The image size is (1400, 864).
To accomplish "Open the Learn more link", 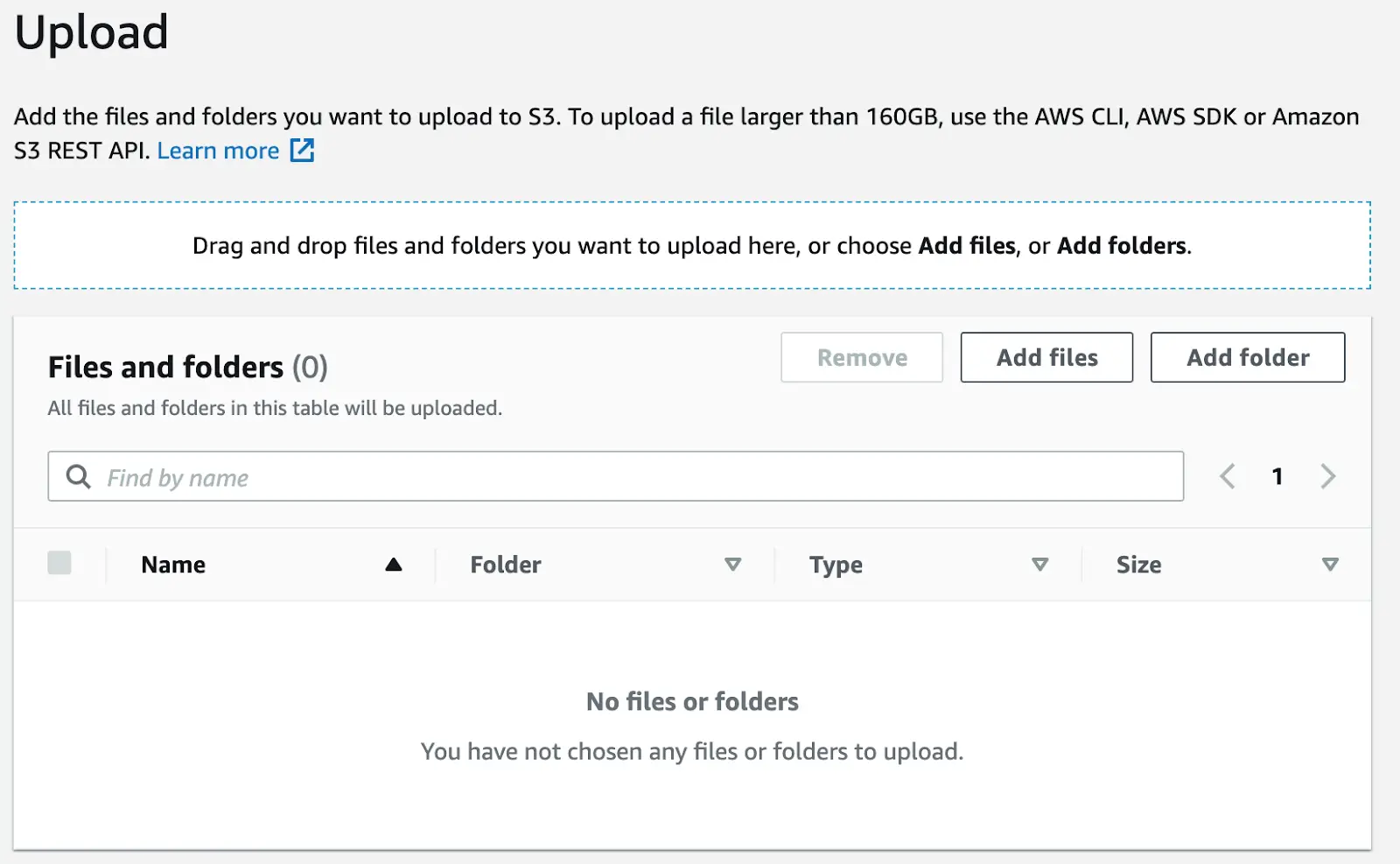I will 218,151.
